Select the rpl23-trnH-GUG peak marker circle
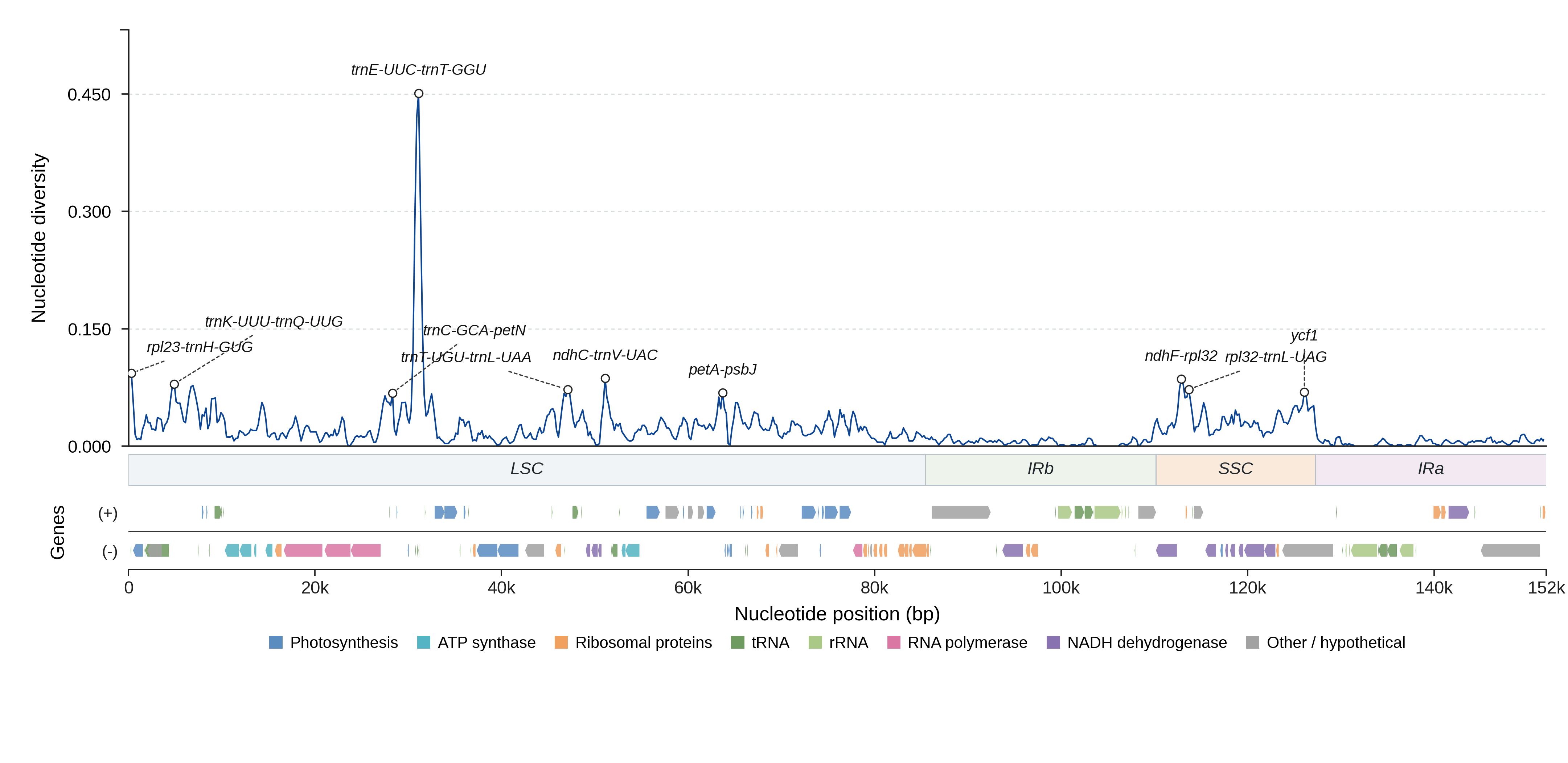The image size is (1568, 763). (x=131, y=373)
